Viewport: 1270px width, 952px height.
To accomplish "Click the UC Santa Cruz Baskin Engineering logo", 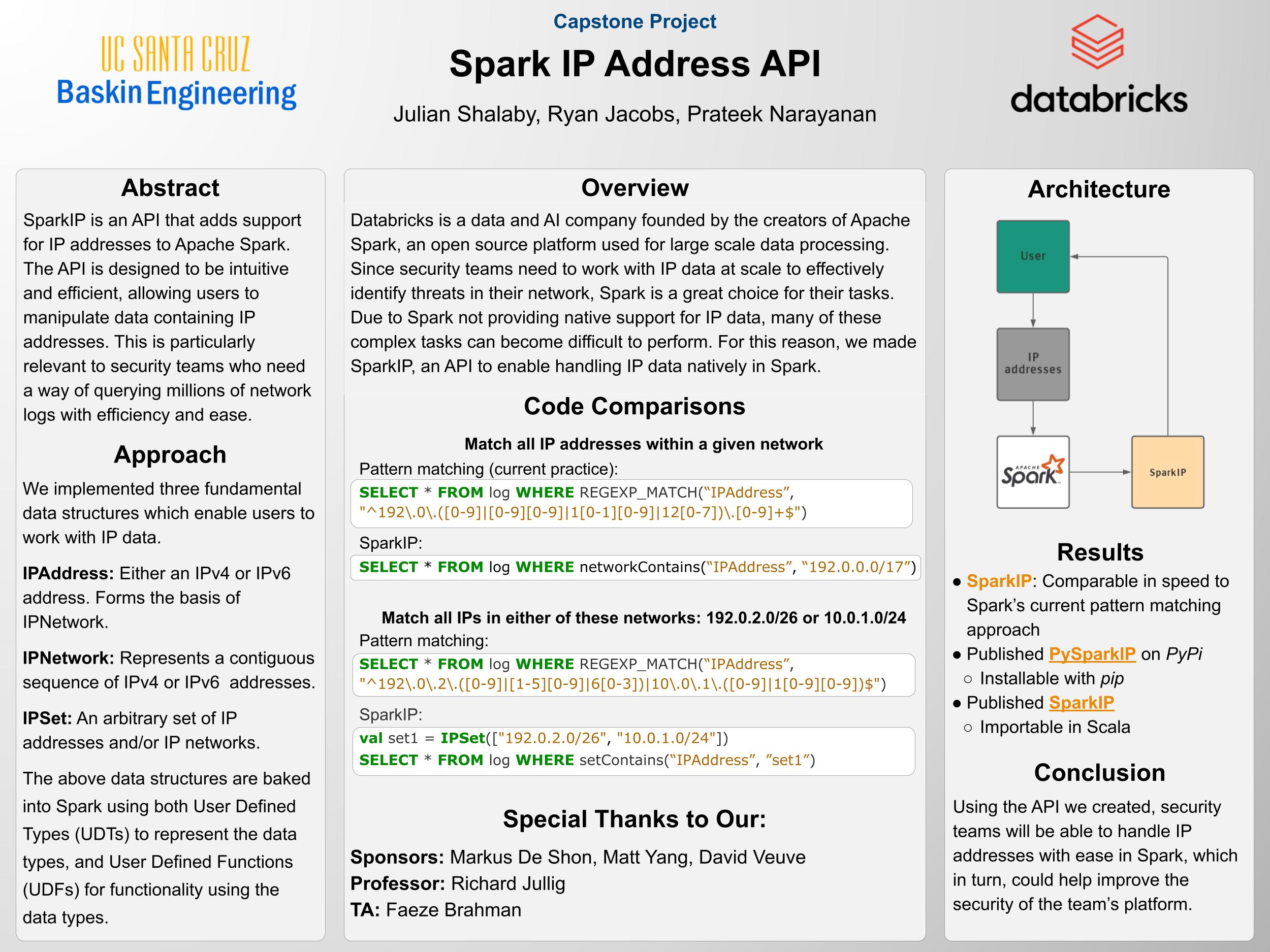I will [176, 72].
